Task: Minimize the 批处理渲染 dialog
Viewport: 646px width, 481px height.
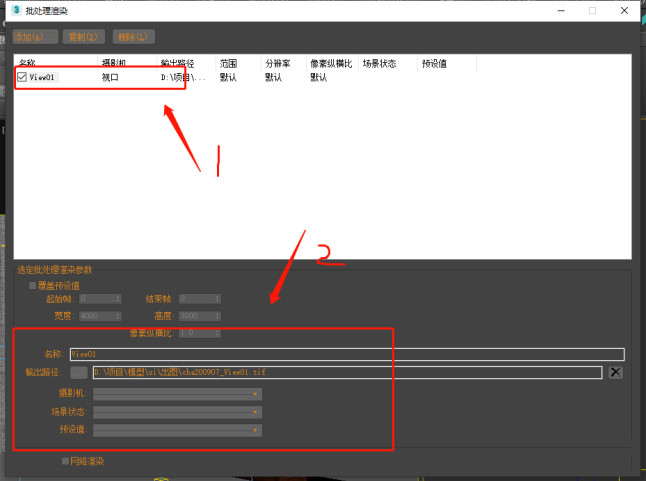Action: [561, 11]
